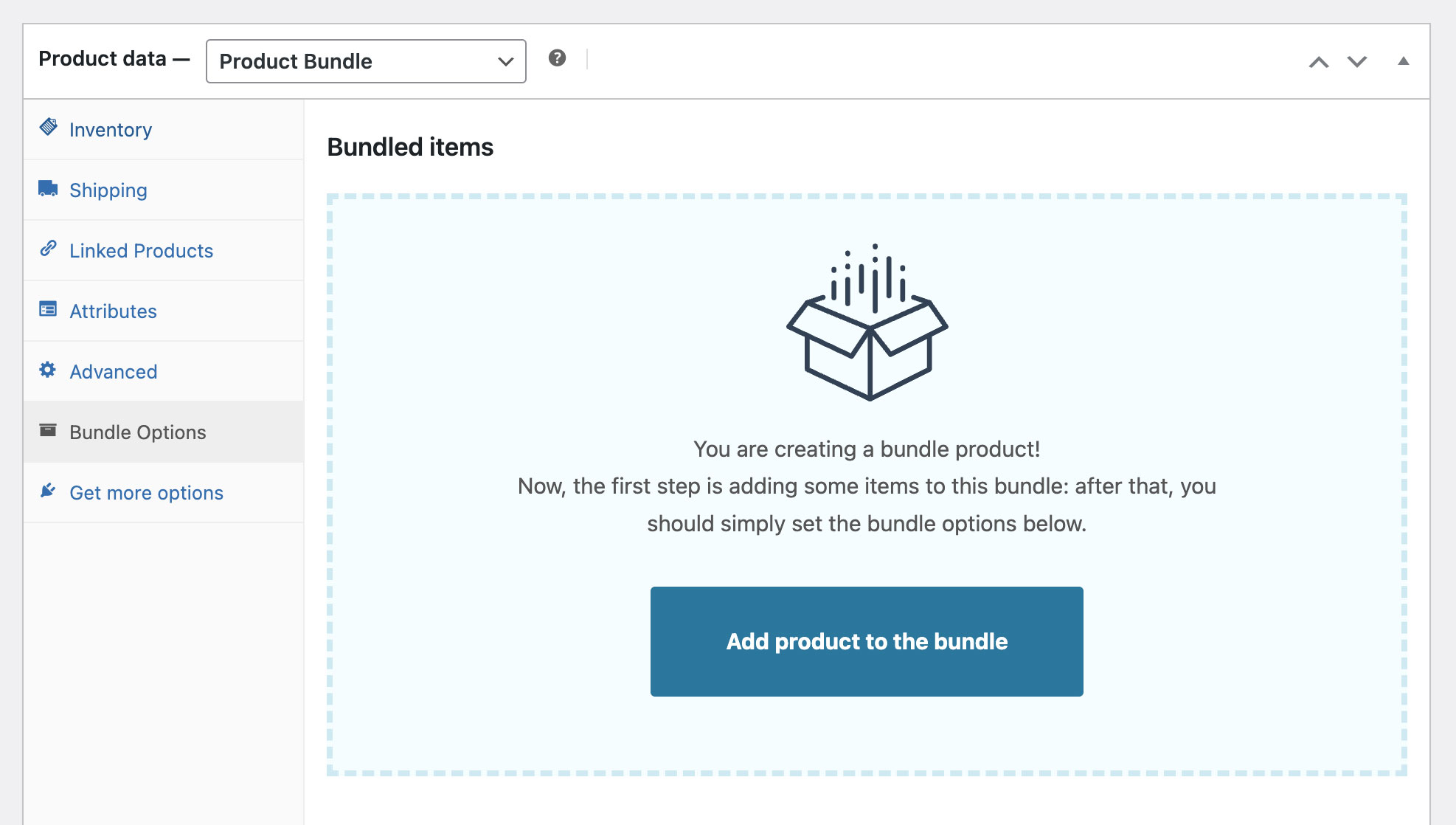Collapse the Product data panel
The image size is (1456, 825).
pos(1403,61)
